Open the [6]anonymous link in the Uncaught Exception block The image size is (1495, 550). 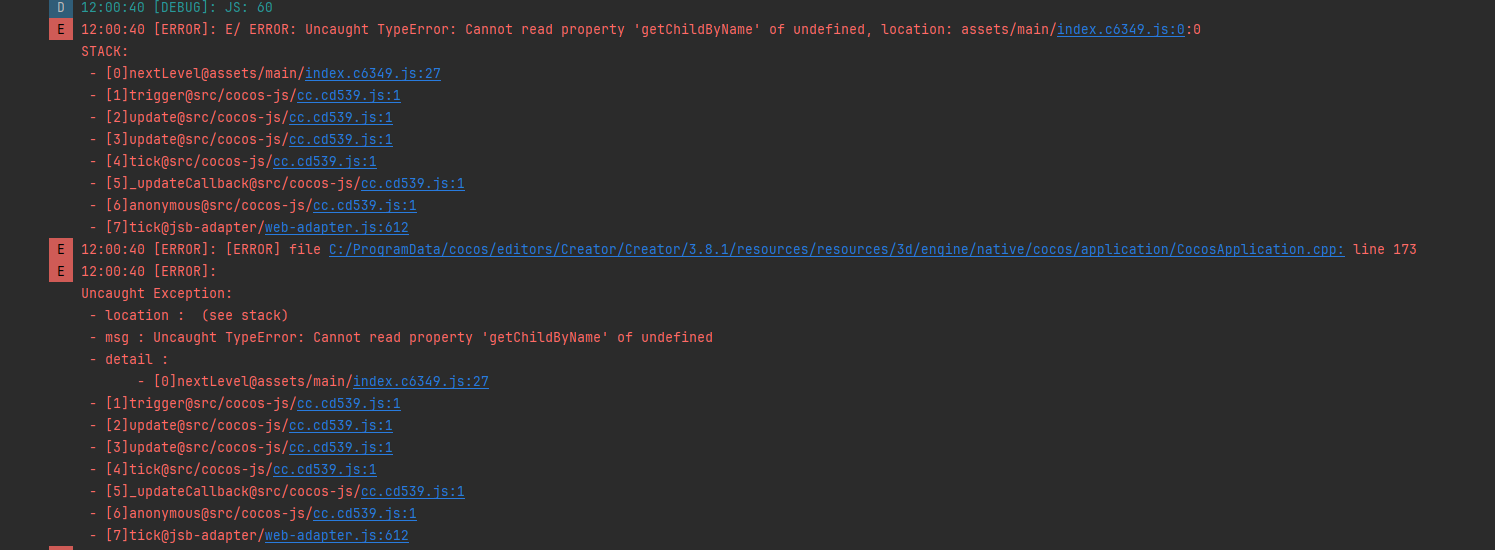tap(364, 513)
